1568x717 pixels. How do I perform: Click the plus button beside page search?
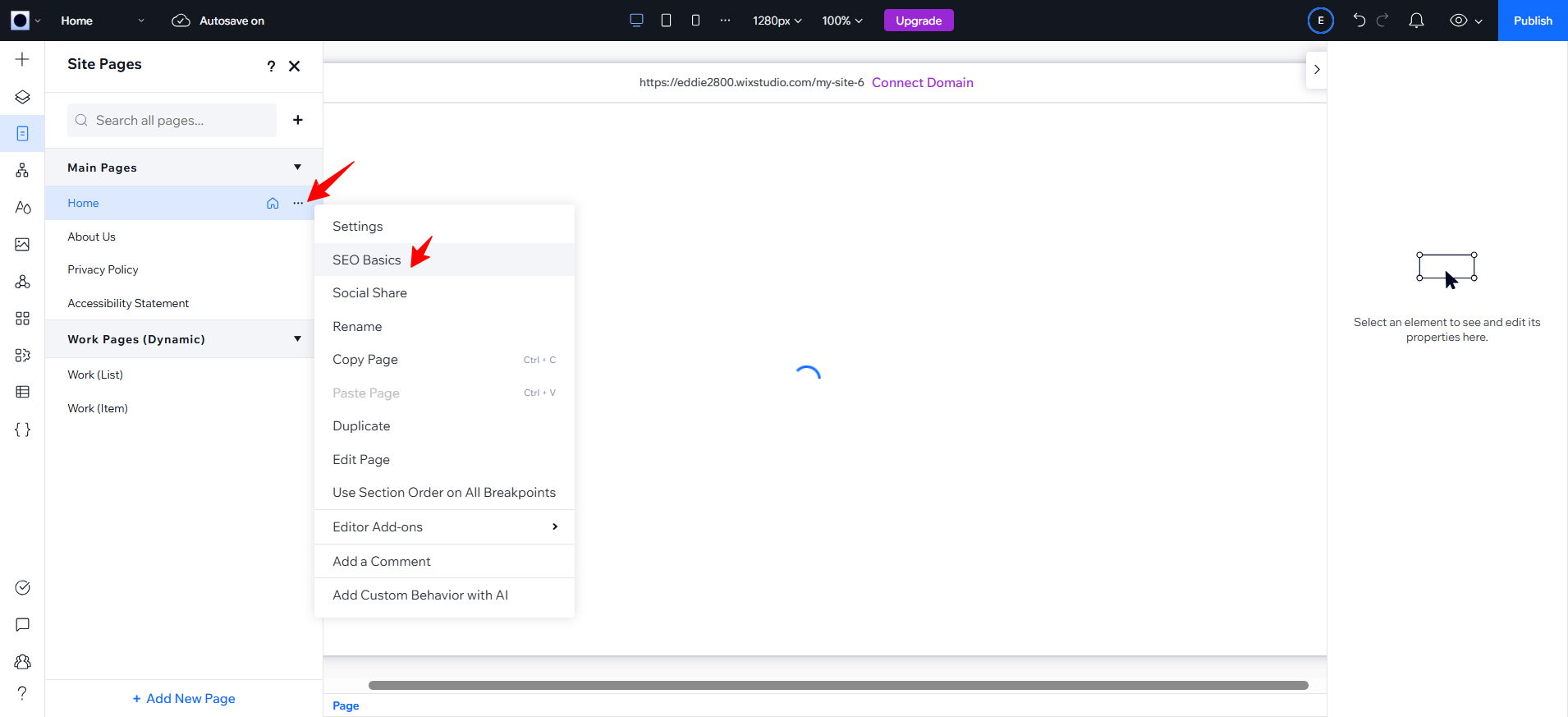298,120
